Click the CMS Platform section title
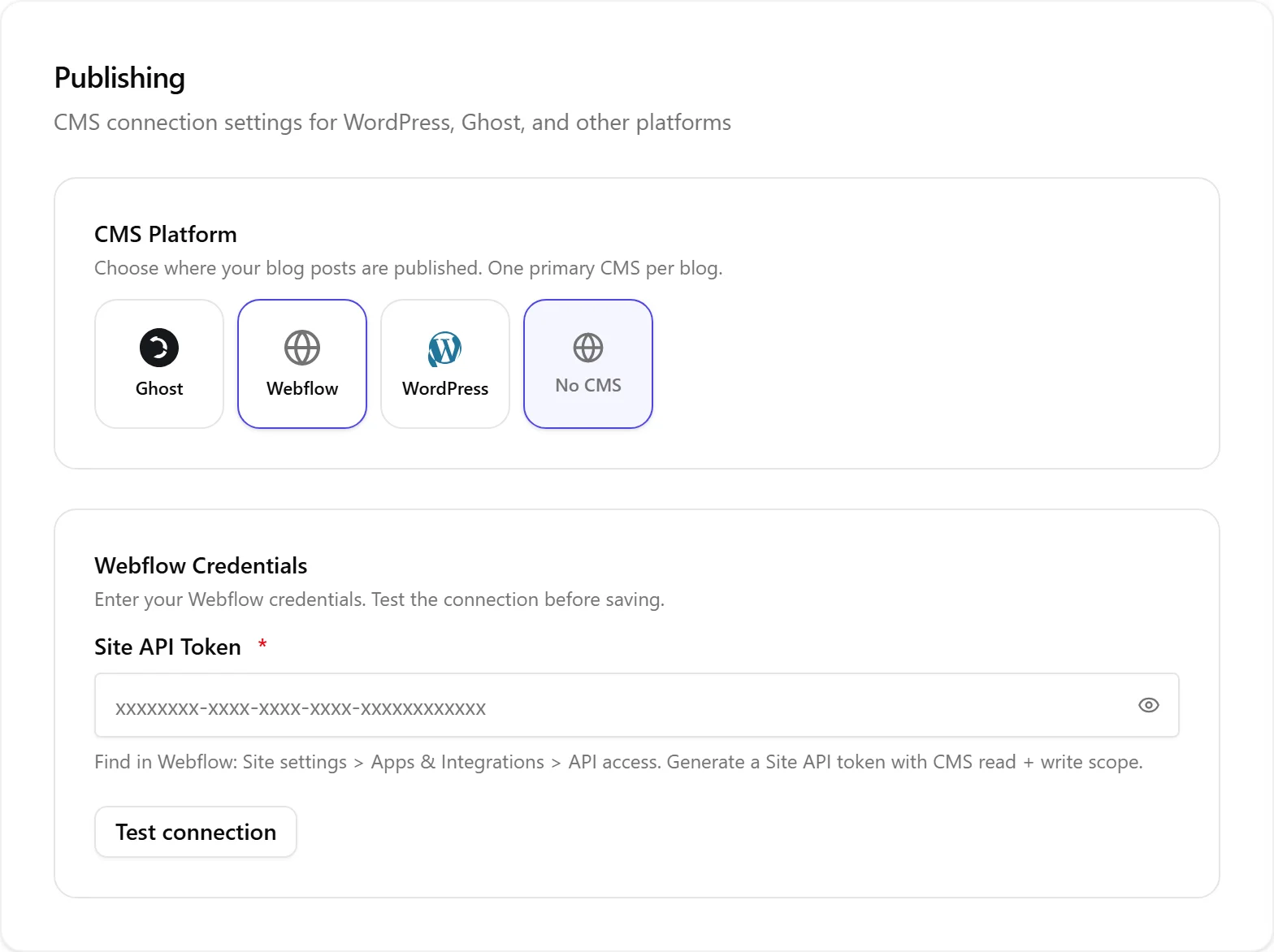Viewport: 1274px width, 952px height. coord(166,234)
